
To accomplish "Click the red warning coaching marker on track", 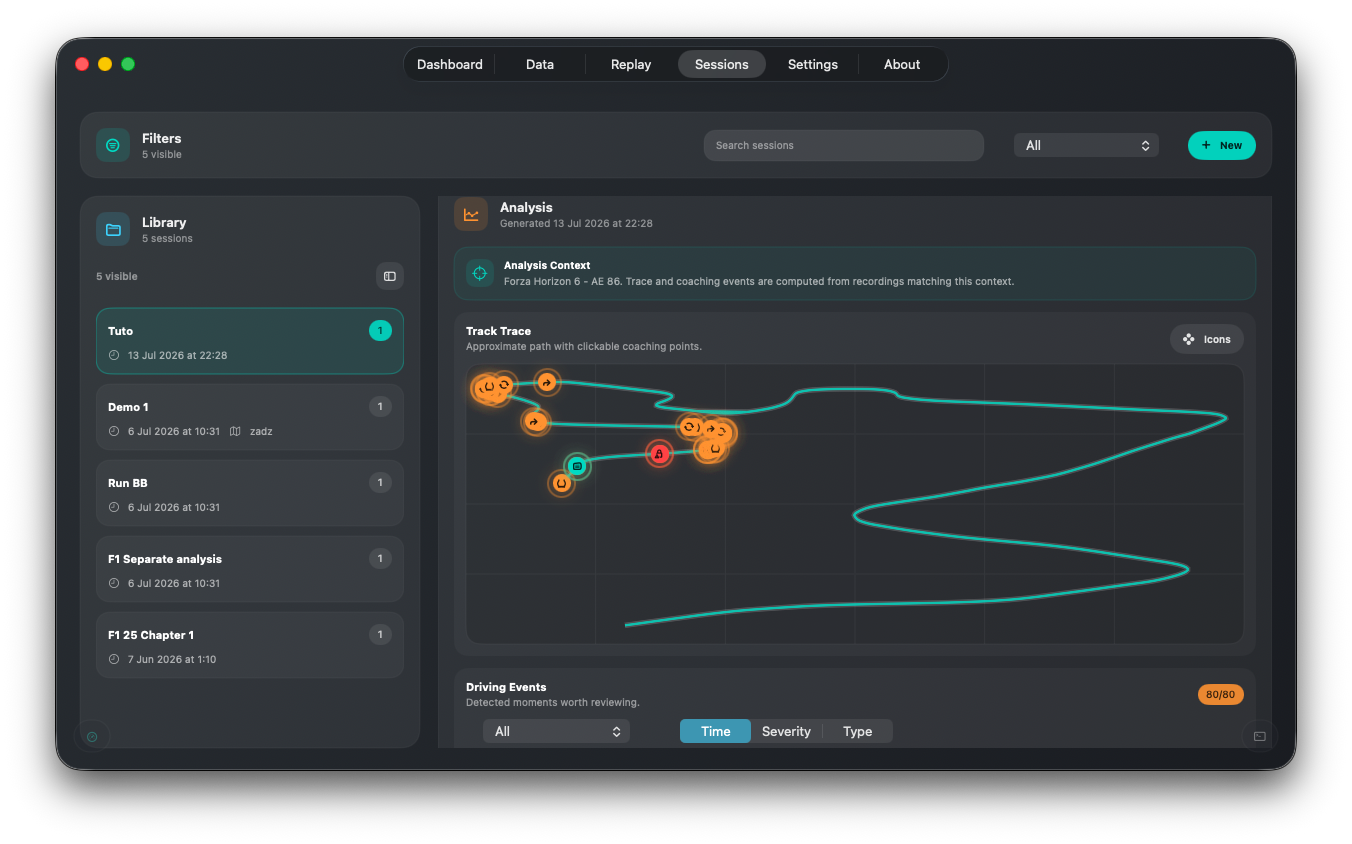I will [659, 454].
